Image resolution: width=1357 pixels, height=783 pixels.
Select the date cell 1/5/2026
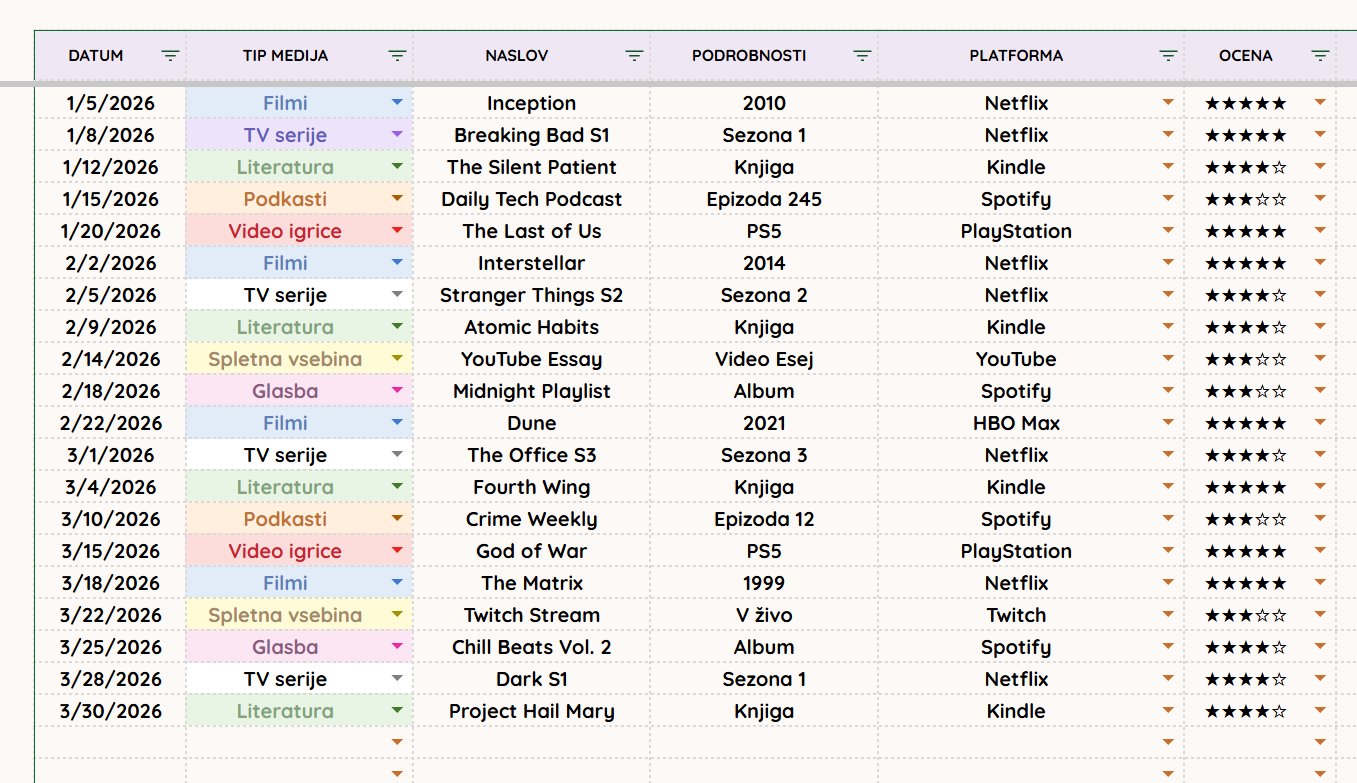coord(110,103)
